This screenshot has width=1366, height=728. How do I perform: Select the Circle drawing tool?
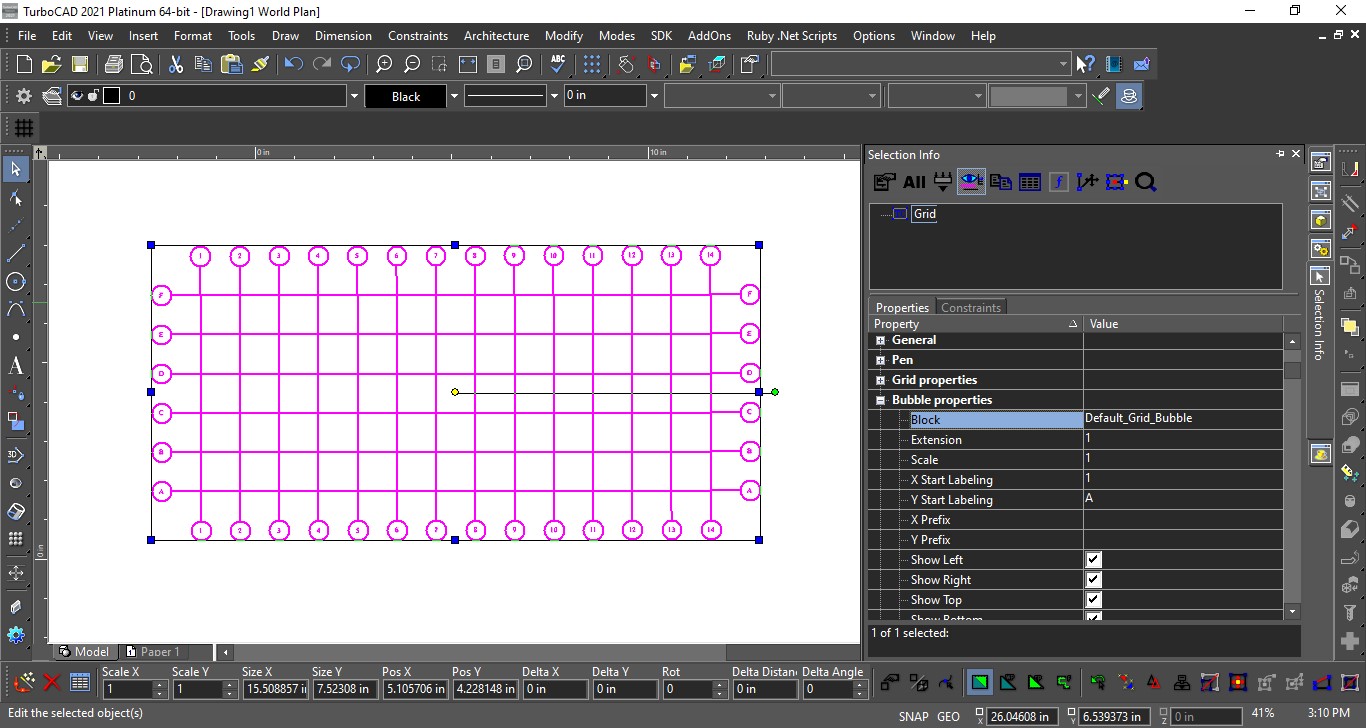[15, 281]
